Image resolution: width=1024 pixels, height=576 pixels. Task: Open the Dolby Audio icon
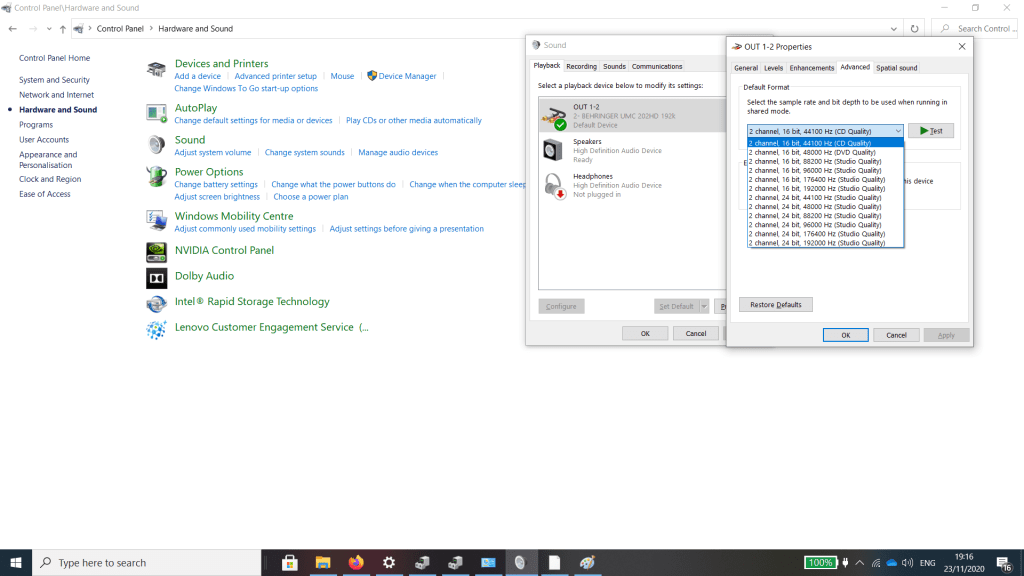pyautogui.click(x=156, y=277)
